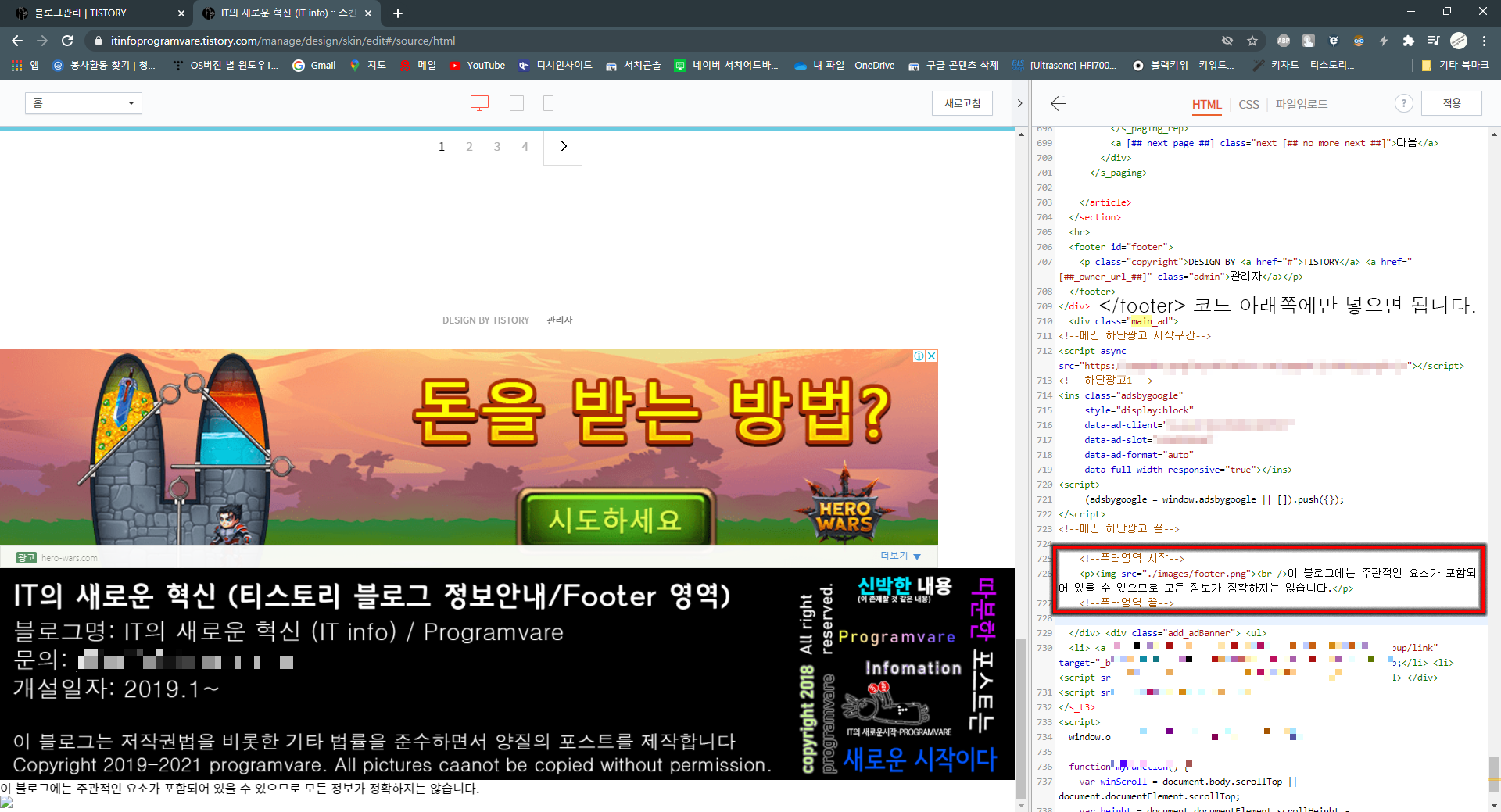Image resolution: width=1501 pixels, height=812 pixels.
Task: Open the ABP Adblock Plus extension
Action: (x=1284, y=41)
